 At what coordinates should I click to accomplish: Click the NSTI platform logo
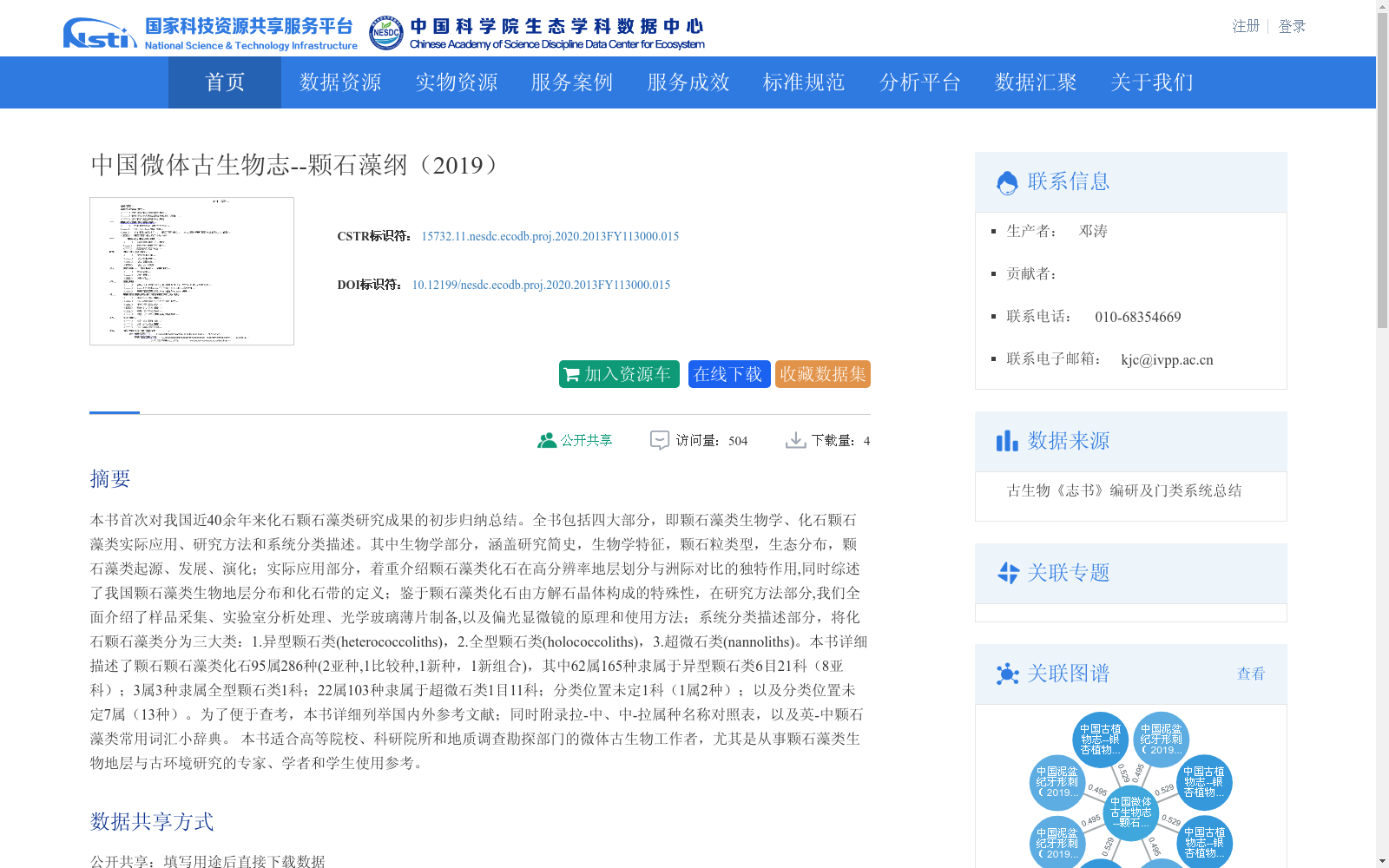pyautogui.click(x=100, y=33)
